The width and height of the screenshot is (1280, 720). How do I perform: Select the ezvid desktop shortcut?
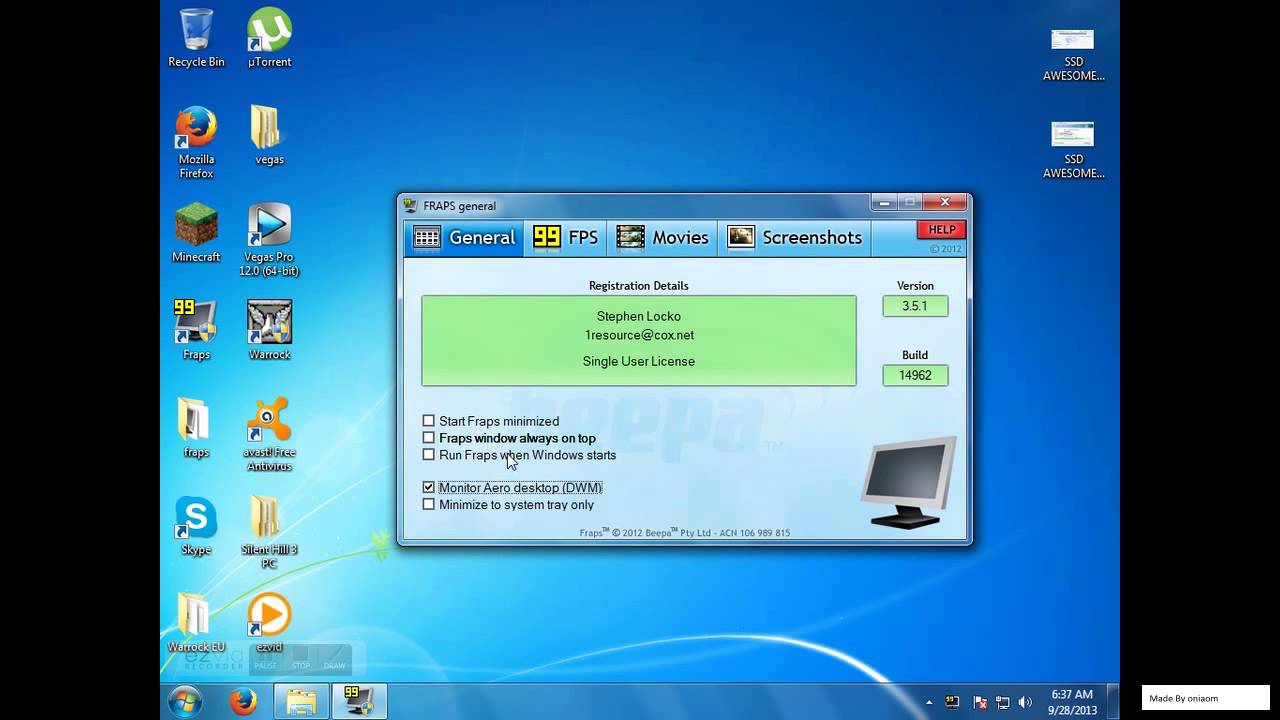[269, 622]
